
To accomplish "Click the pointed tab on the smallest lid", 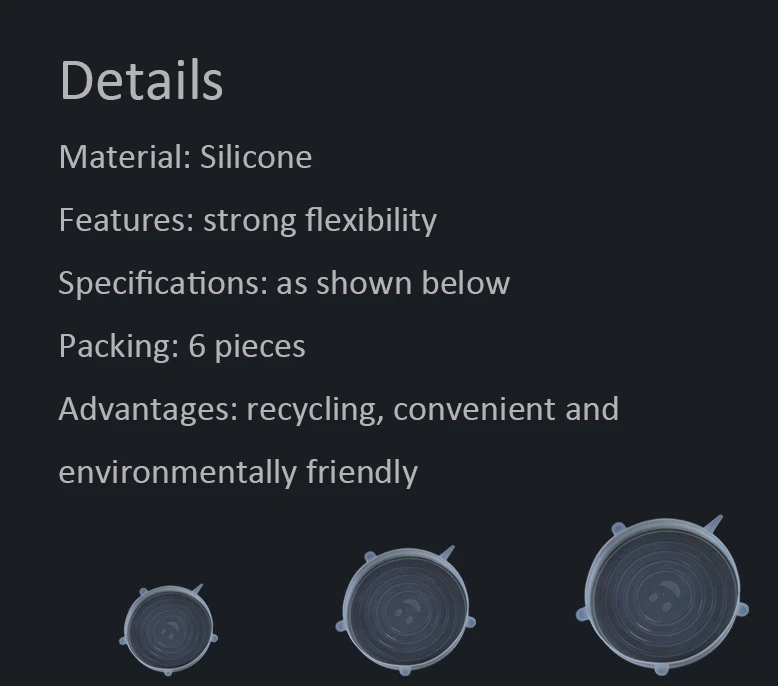I will pos(197,589).
